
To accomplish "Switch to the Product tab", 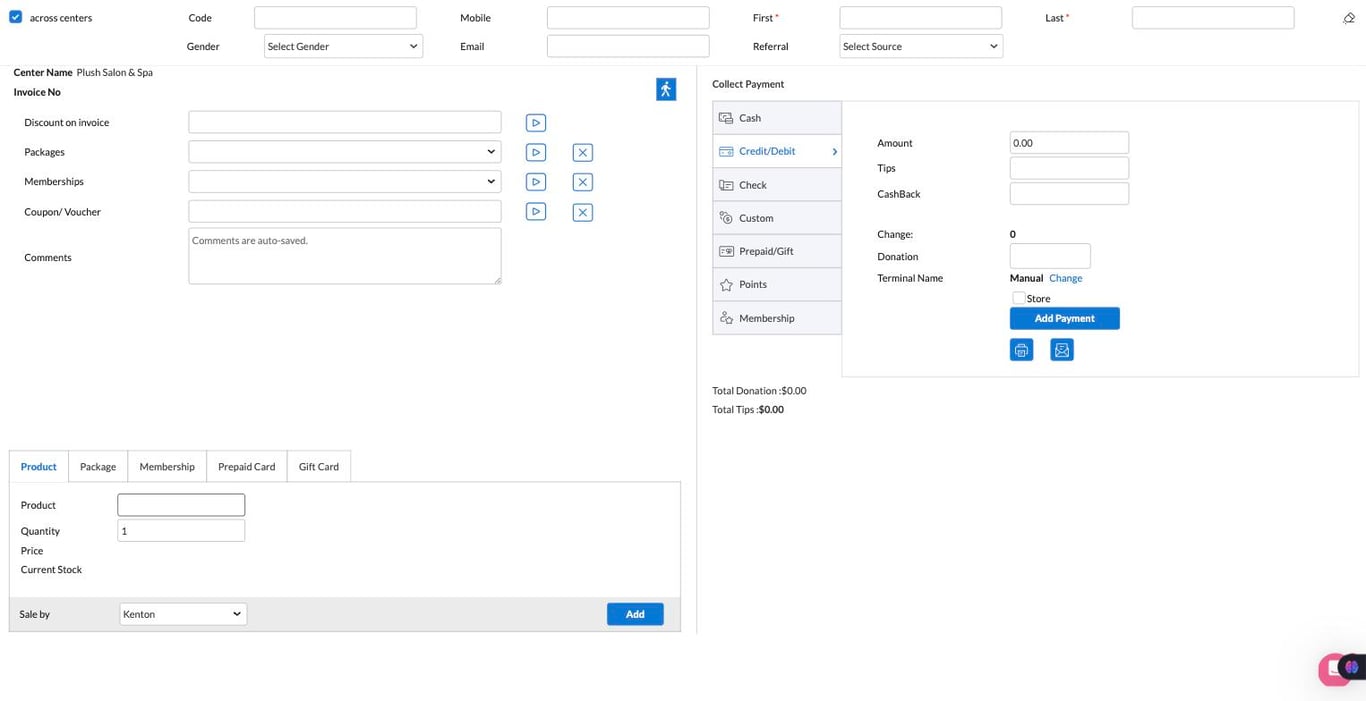I will [x=39, y=467].
